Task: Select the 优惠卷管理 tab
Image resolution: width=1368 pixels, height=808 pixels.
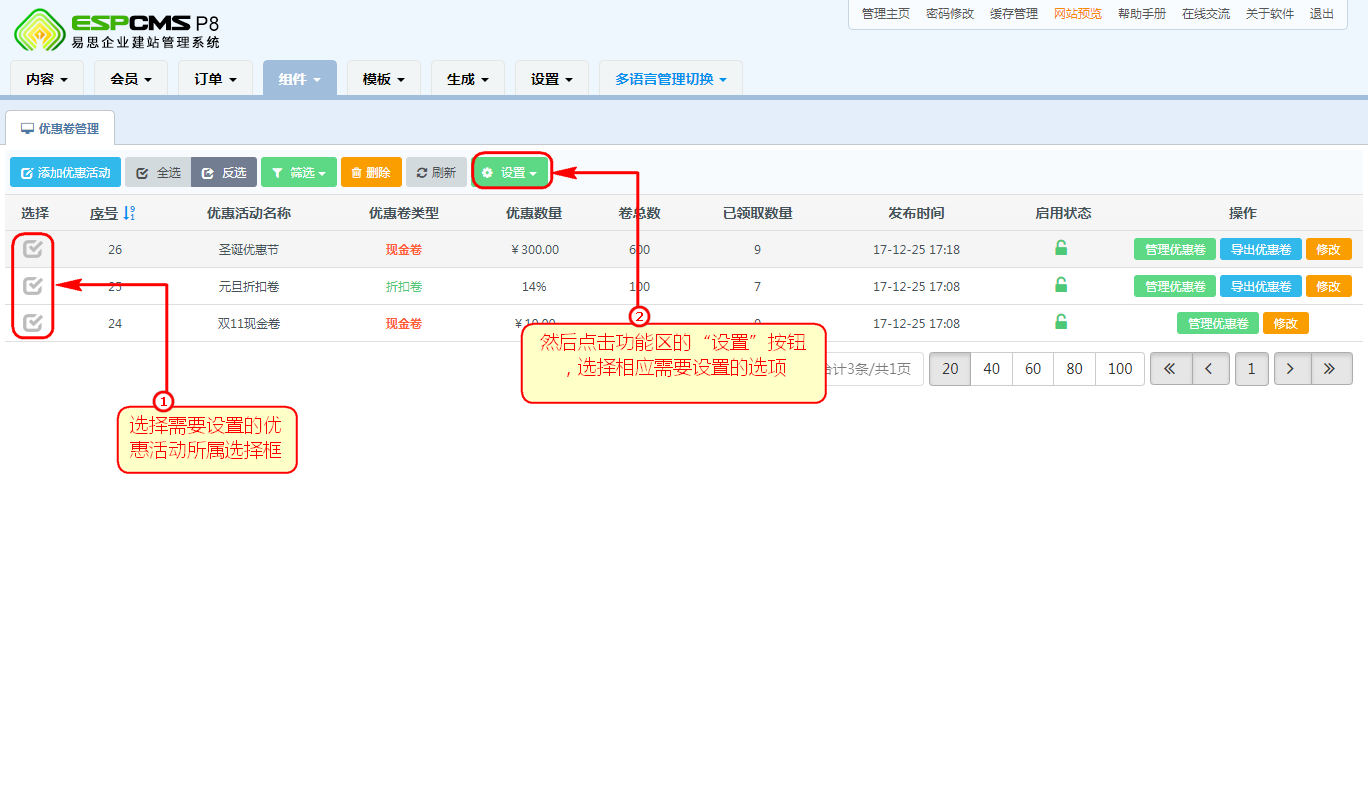Action: 60,129
